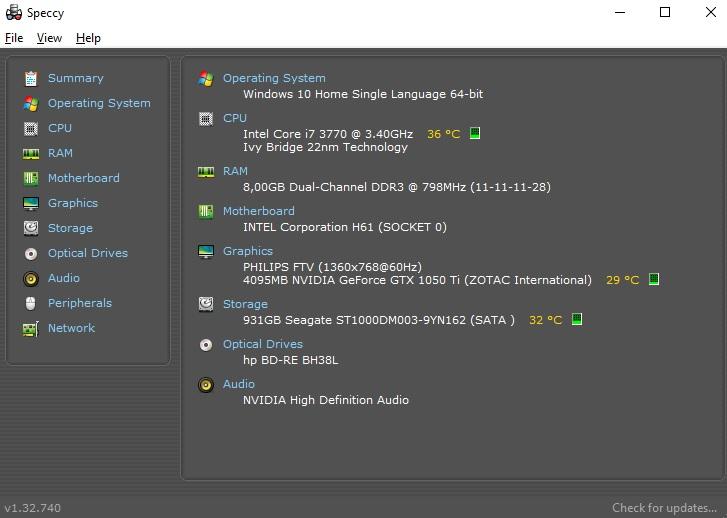Open the Peripherals mouse icon
The image size is (727, 518).
pyautogui.click(x=31, y=303)
